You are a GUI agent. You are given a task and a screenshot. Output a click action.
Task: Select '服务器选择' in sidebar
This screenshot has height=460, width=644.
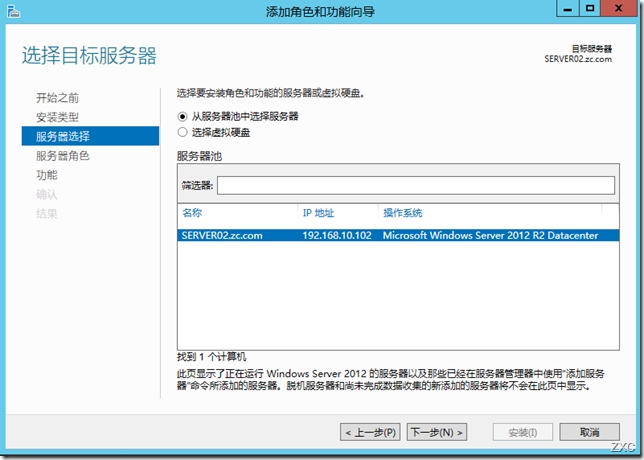click(90, 136)
